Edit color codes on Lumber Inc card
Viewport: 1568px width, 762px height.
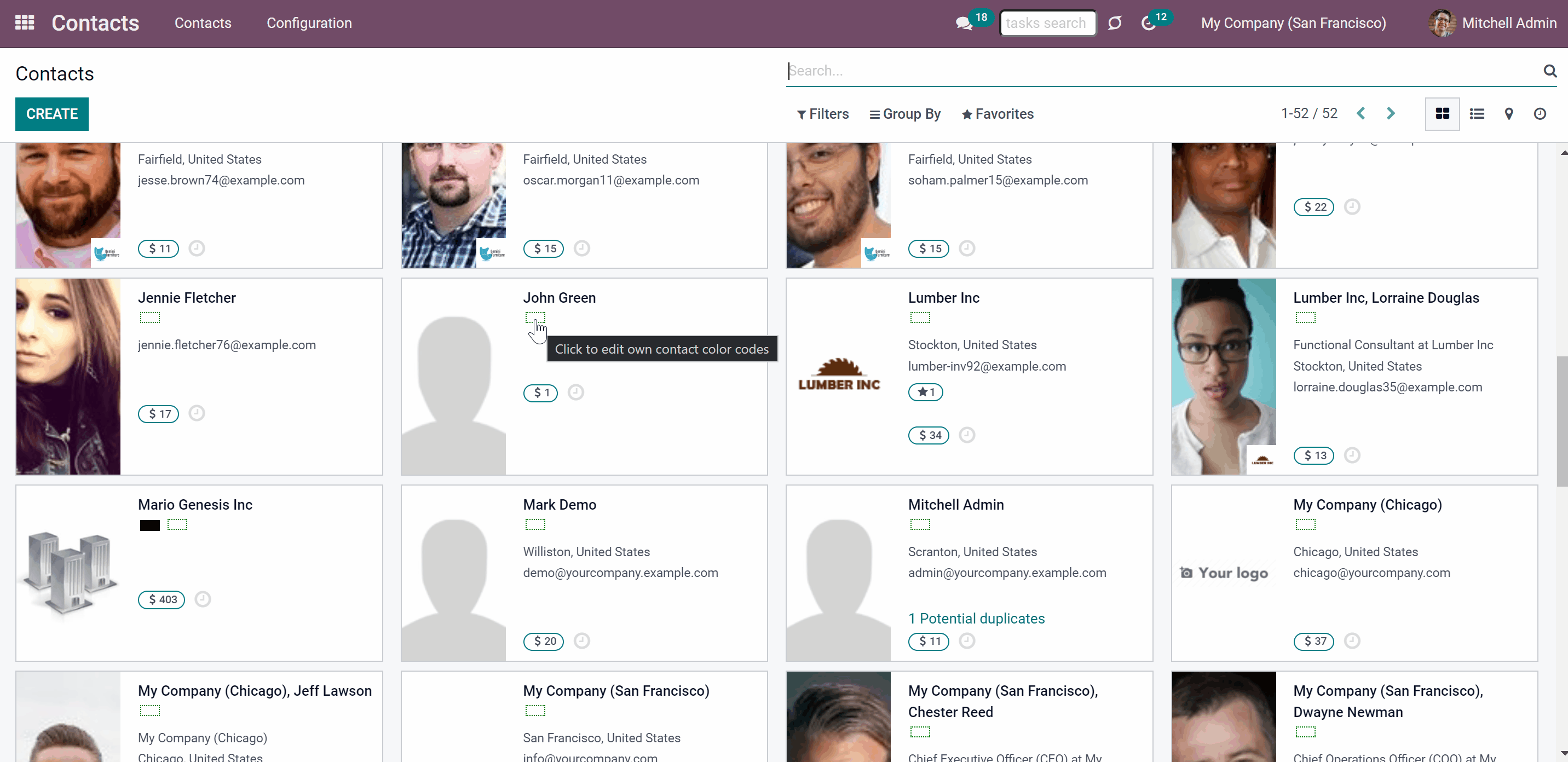pos(920,317)
